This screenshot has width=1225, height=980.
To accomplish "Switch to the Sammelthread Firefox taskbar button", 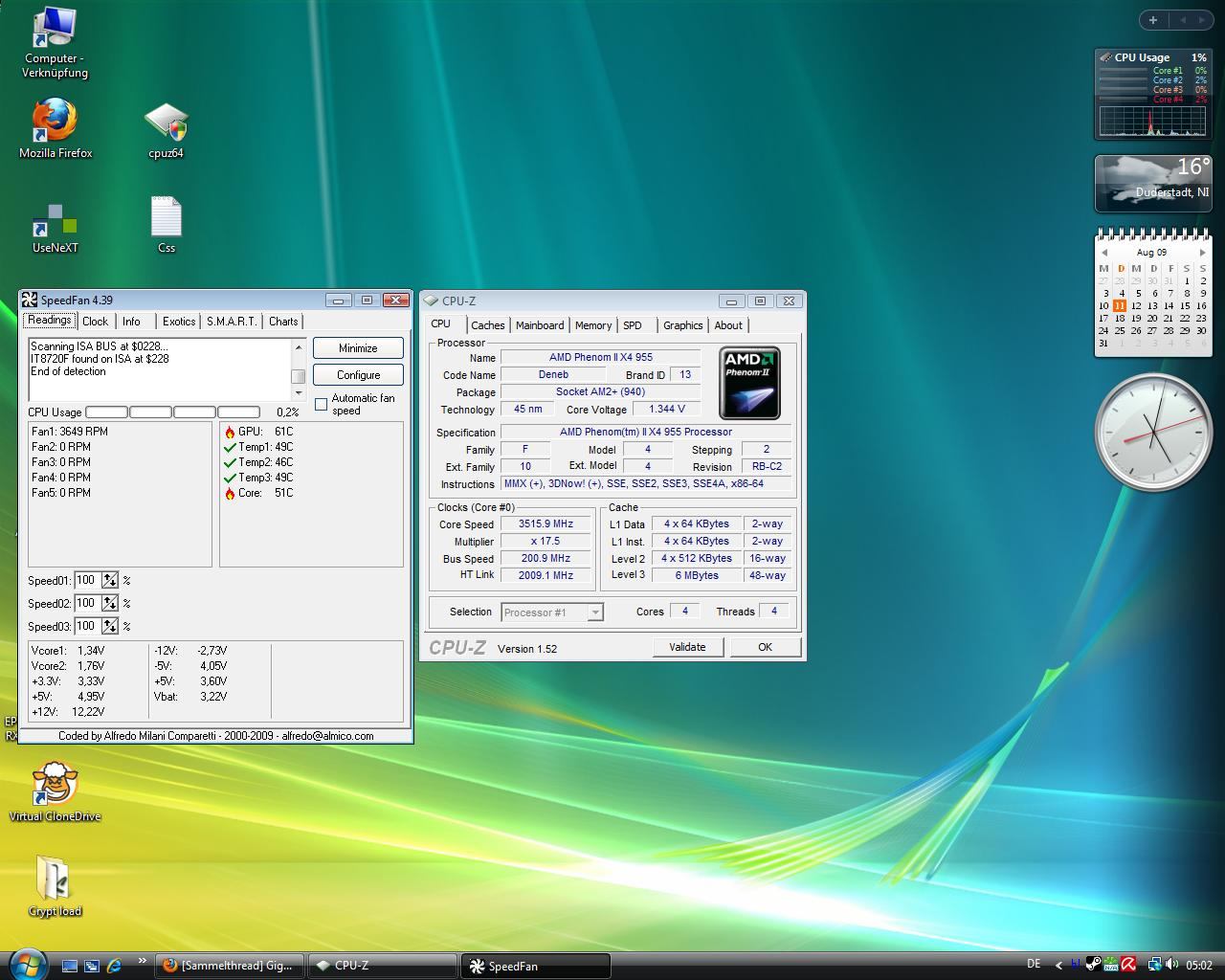I will (x=230, y=966).
